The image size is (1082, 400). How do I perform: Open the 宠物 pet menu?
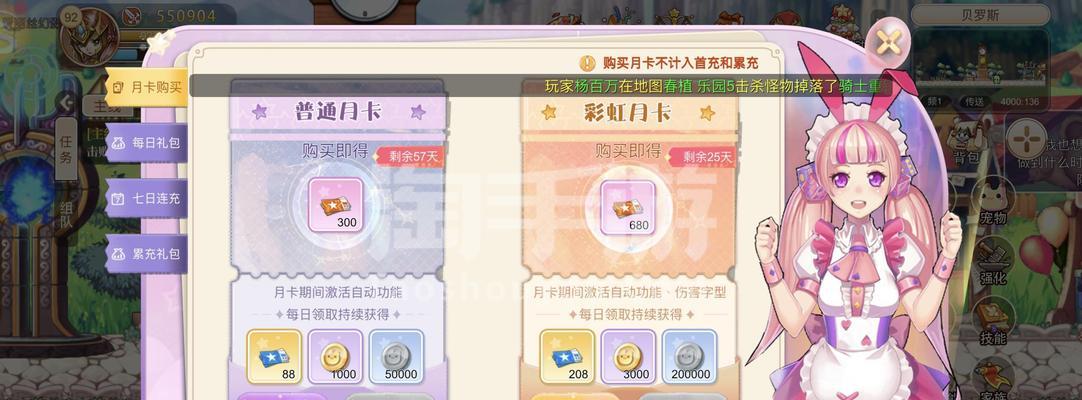tap(993, 204)
